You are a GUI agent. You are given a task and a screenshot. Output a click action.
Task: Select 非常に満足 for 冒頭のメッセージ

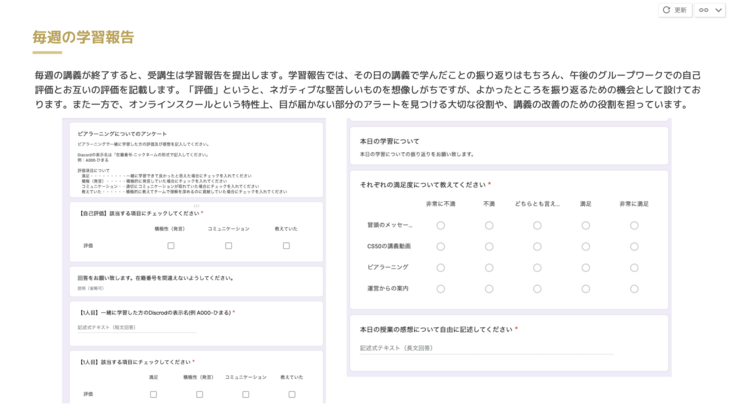click(x=634, y=225)
